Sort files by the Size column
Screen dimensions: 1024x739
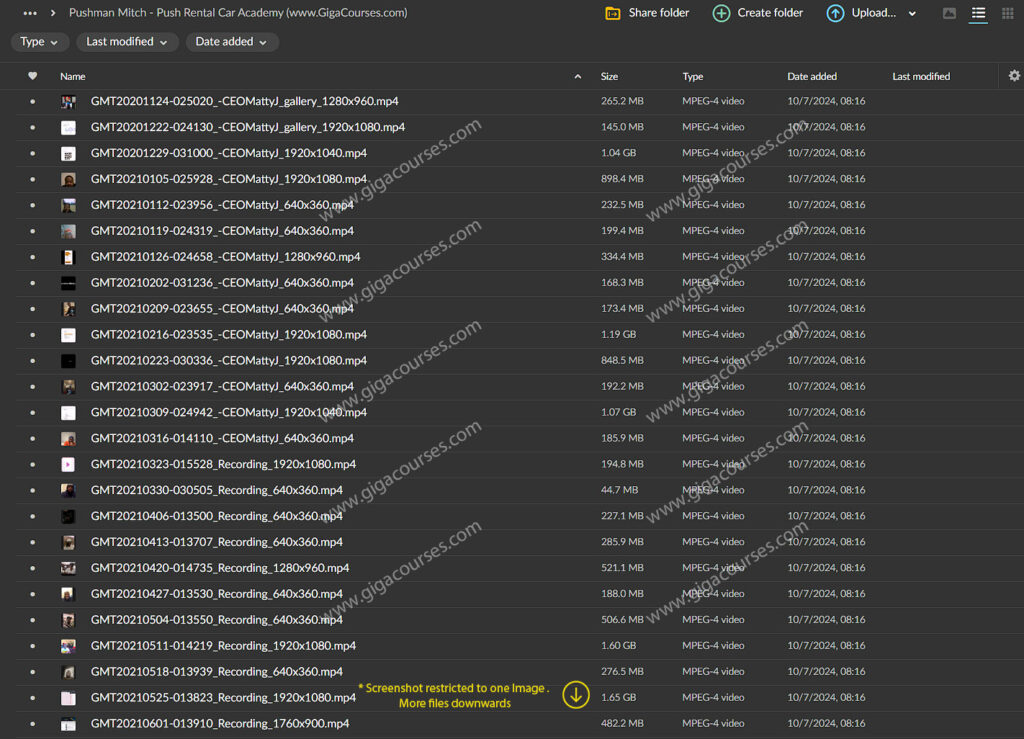[609, 76]
